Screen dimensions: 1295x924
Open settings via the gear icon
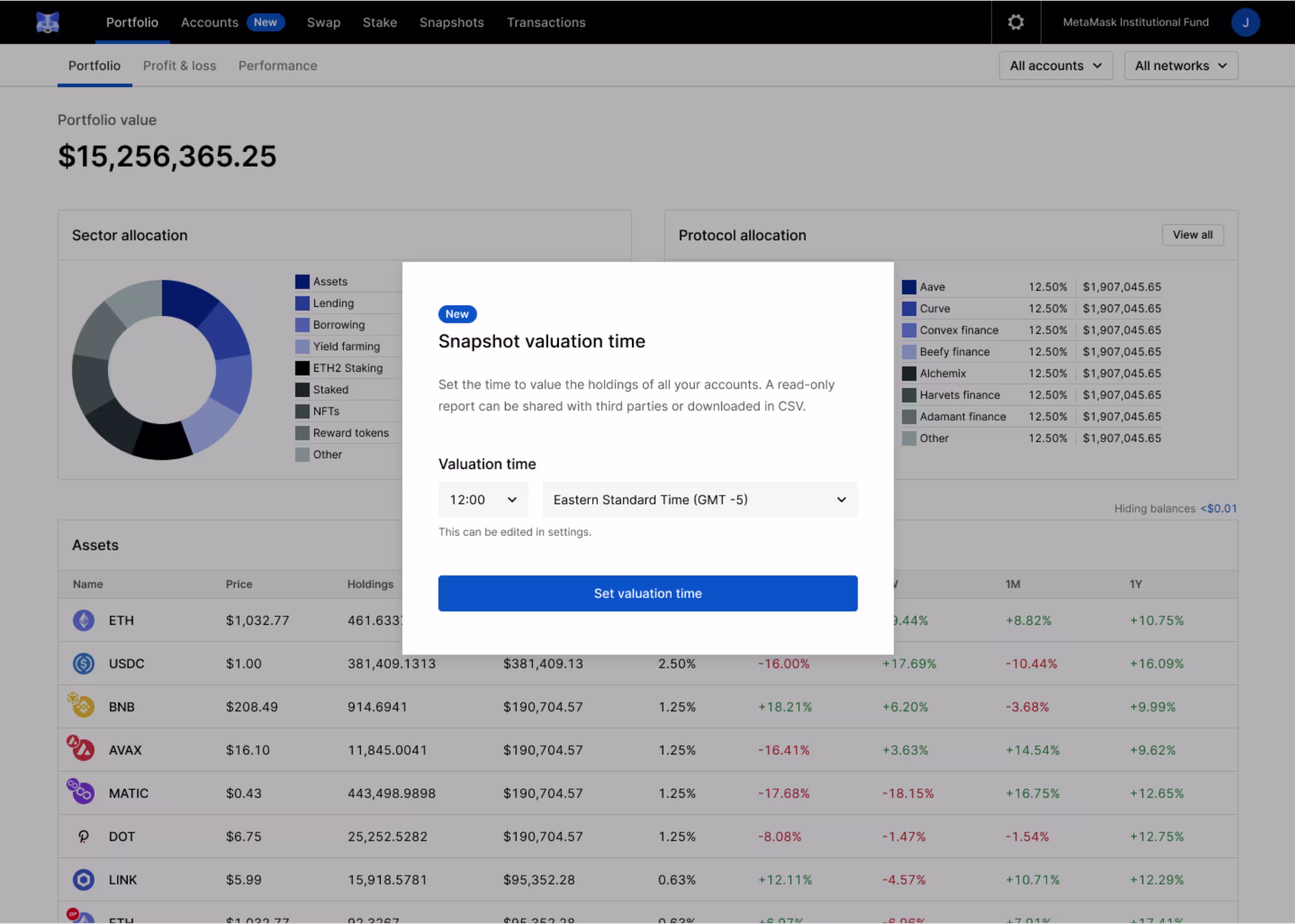[x=1015, y=22]
